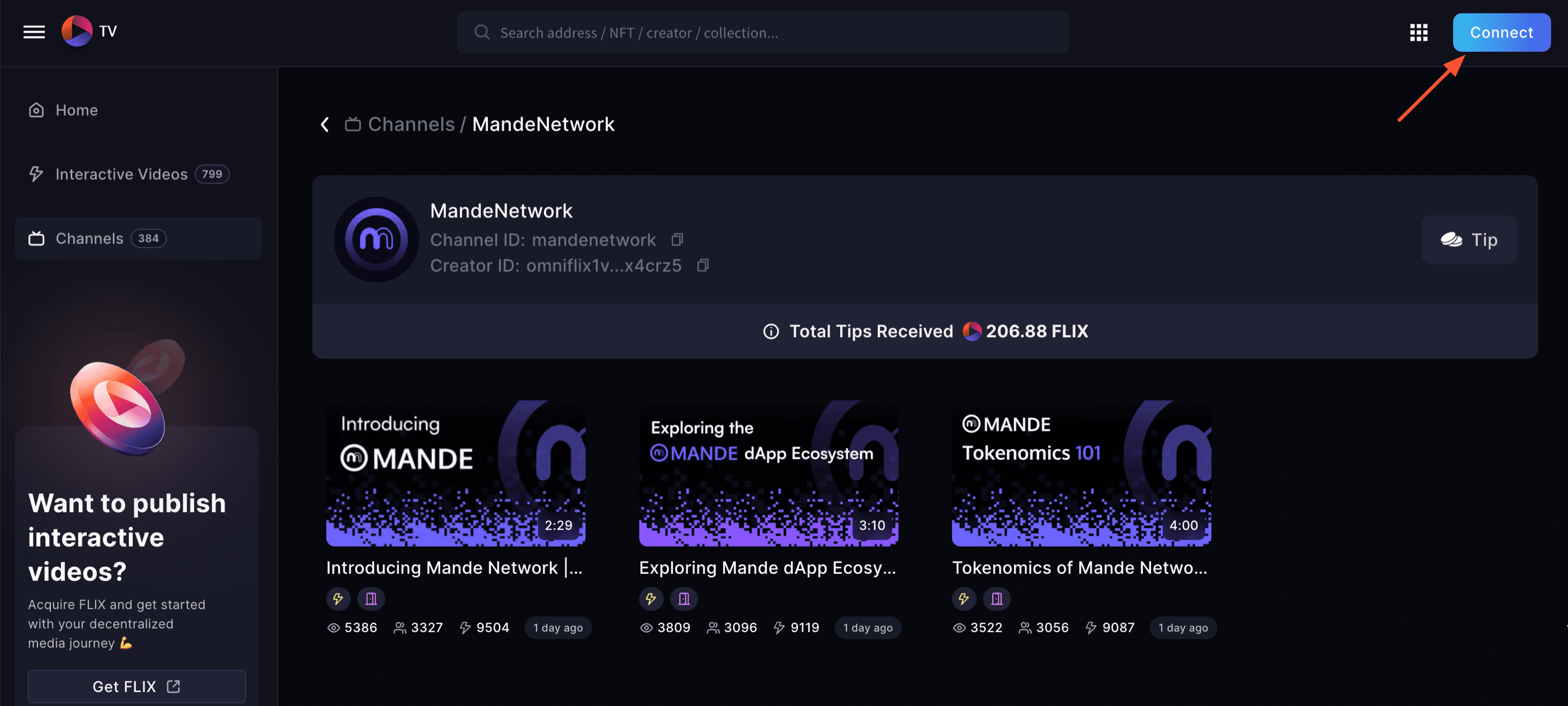1568x706 pixels.
Task: Copy the Creator ID
Action: coord(703,265)
